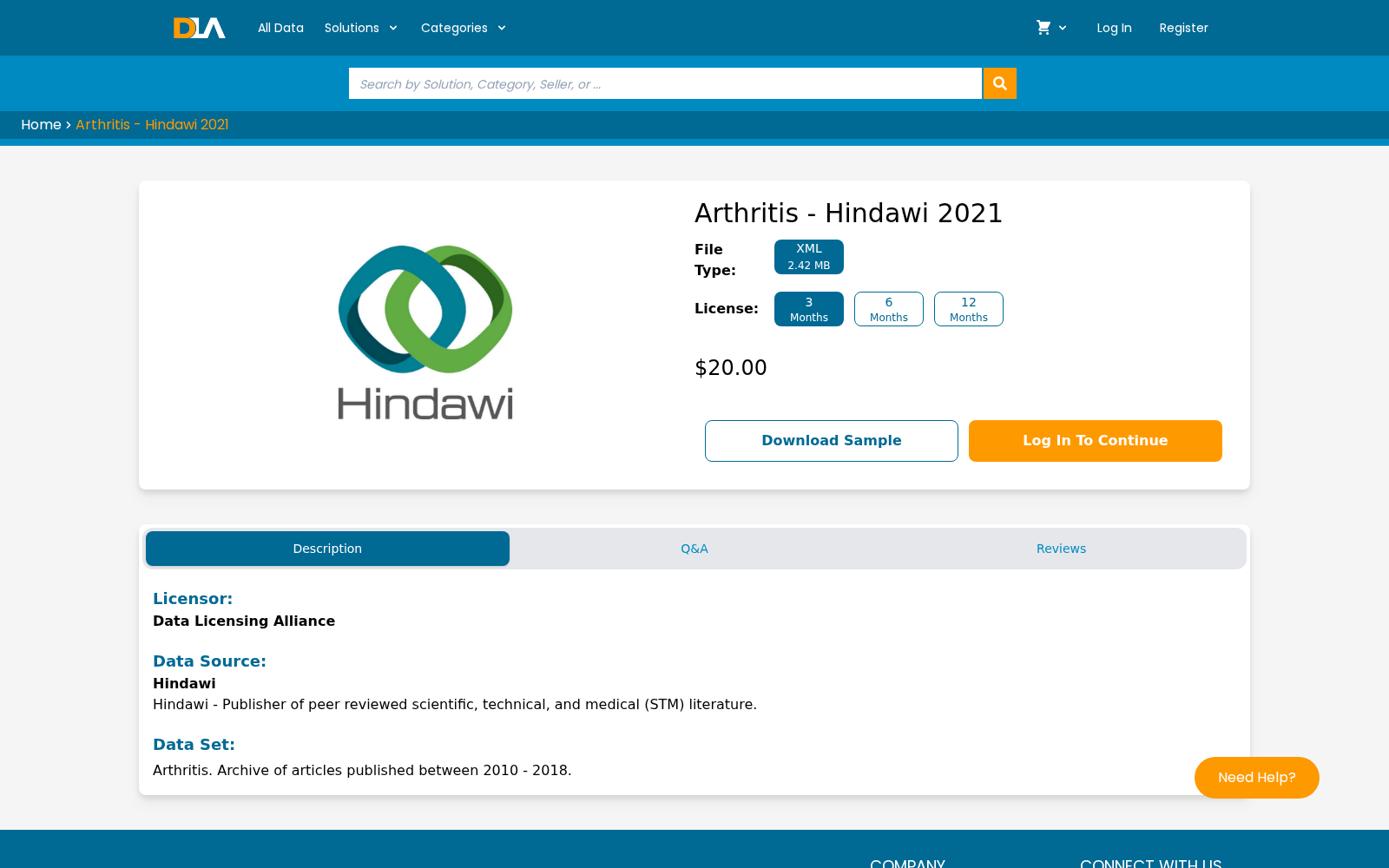1389x868 pixels.
Task: Expand the Categories menu
Action: coord(464,28)
